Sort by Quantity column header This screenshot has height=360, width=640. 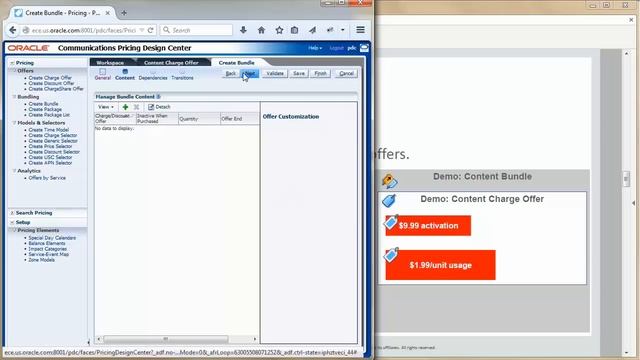point(199,119)
